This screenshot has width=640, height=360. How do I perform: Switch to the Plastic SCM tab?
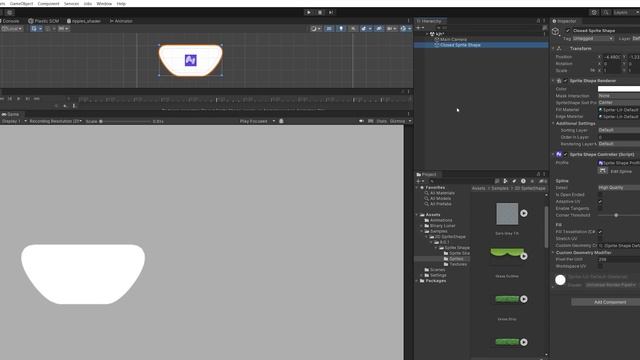click(44, 21)
